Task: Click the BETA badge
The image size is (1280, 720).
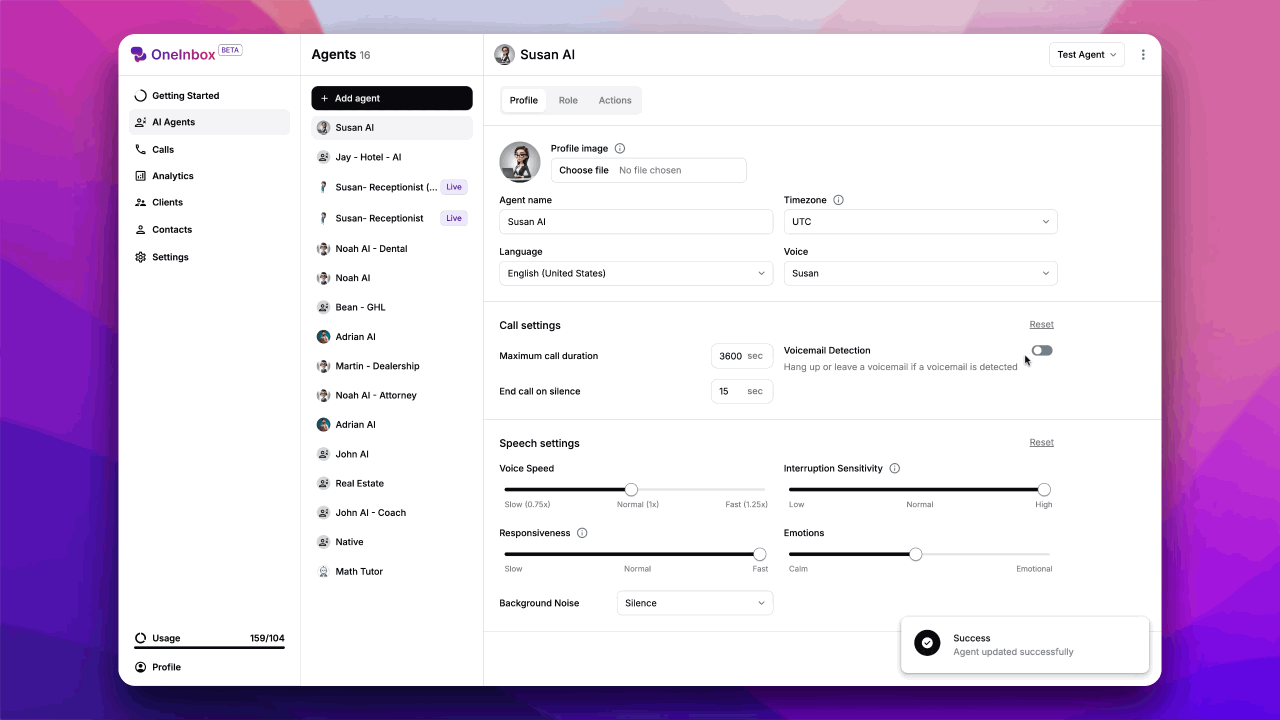Action: click(x=230, y=50)
